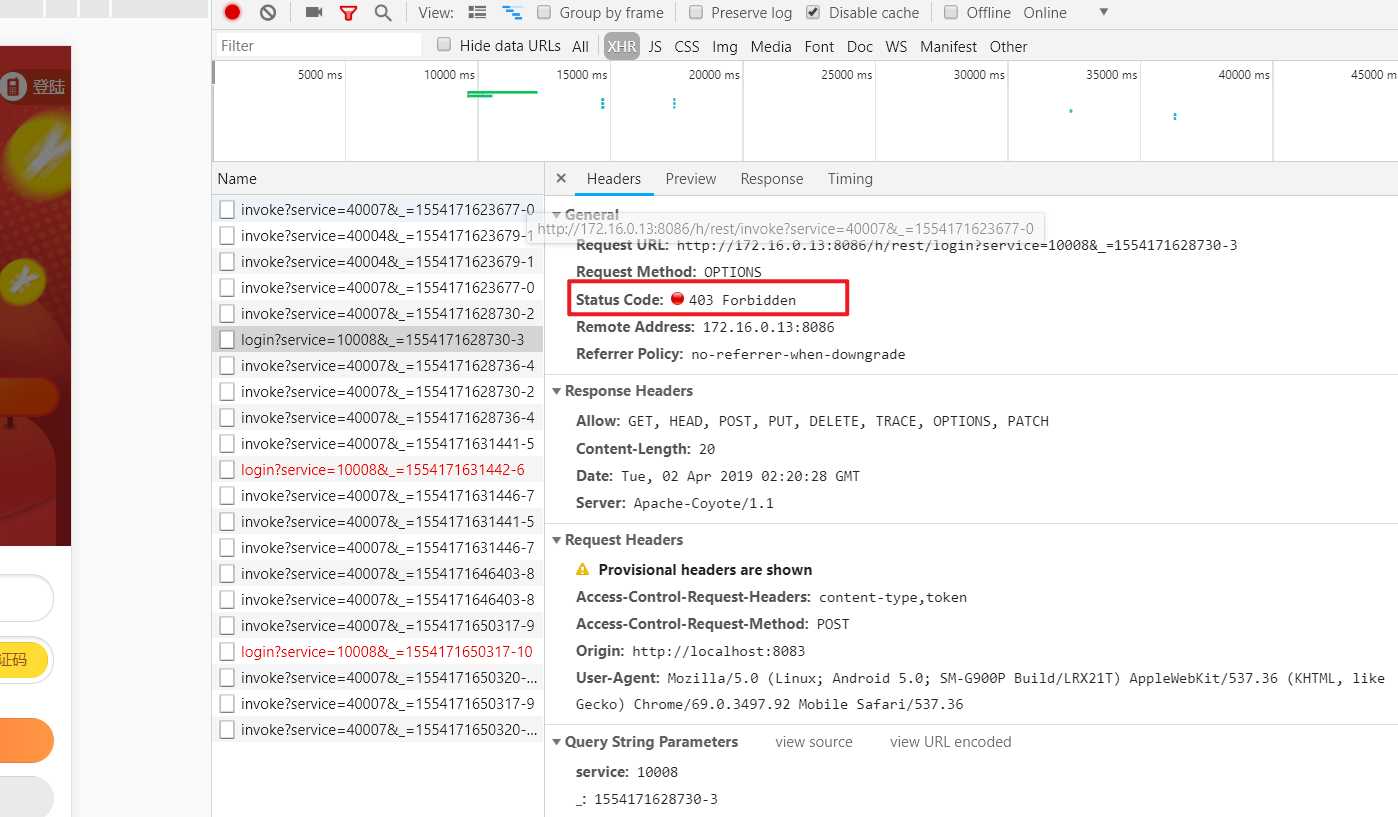Enable Group by frame checkbox

pyautogui.click(x=544, y=13)
